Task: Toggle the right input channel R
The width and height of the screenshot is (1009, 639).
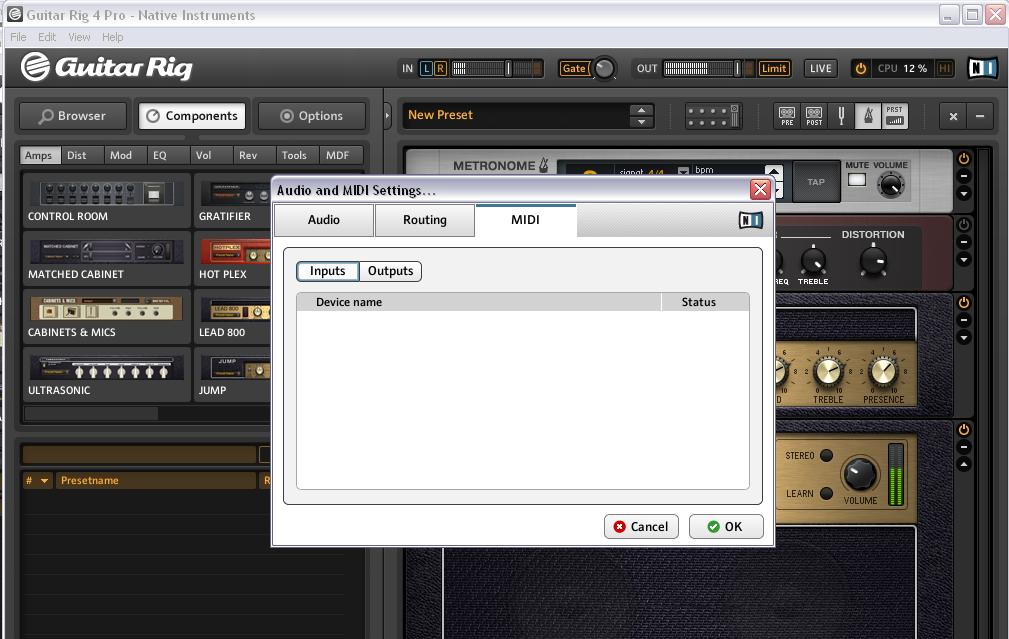Action: pyautogui.click(x=440, y=68)
